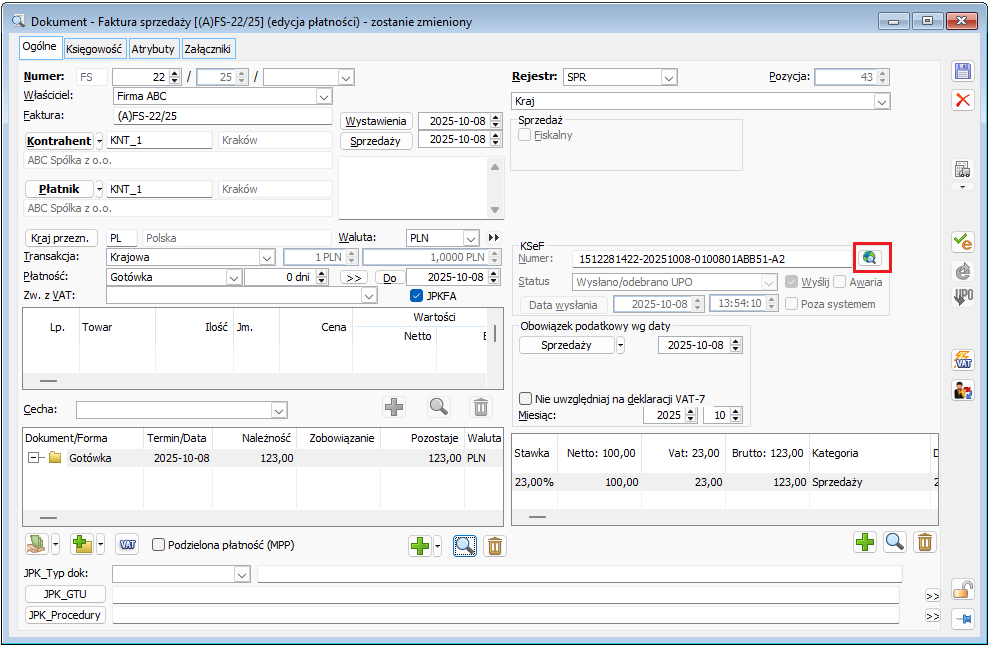
Task: Open the Załączniki tab
Action: tap(208, 48)
